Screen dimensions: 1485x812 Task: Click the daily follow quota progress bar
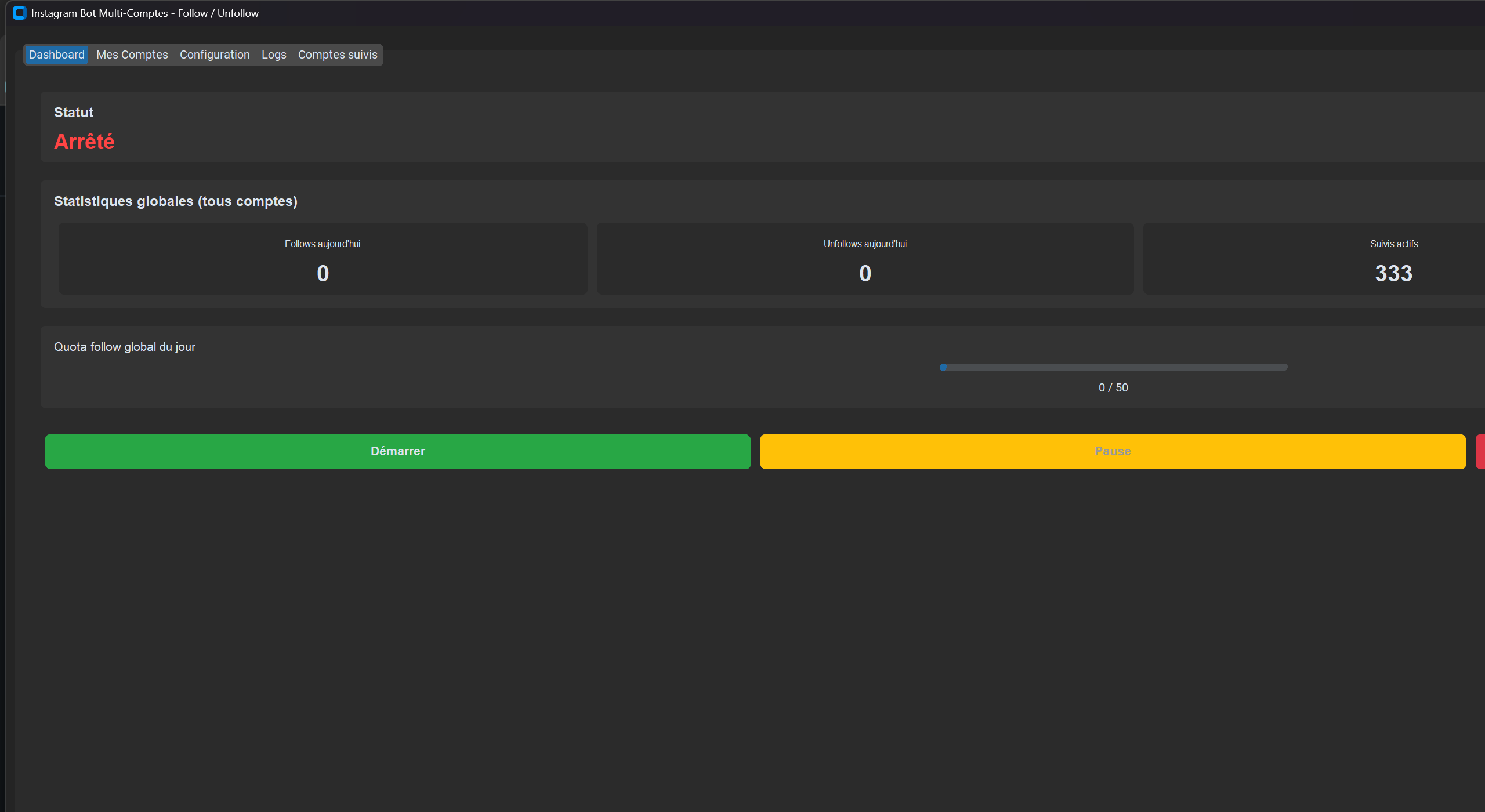pyautogui.click(x=1113, y=367)
